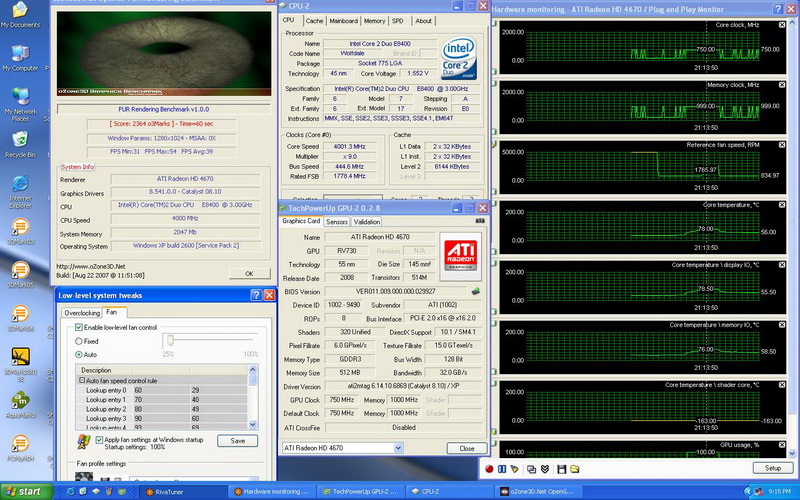This screenshot has width=800, height=500.
Task: Click the fur donut benchmark preview image
Action: tap(164, 54)
